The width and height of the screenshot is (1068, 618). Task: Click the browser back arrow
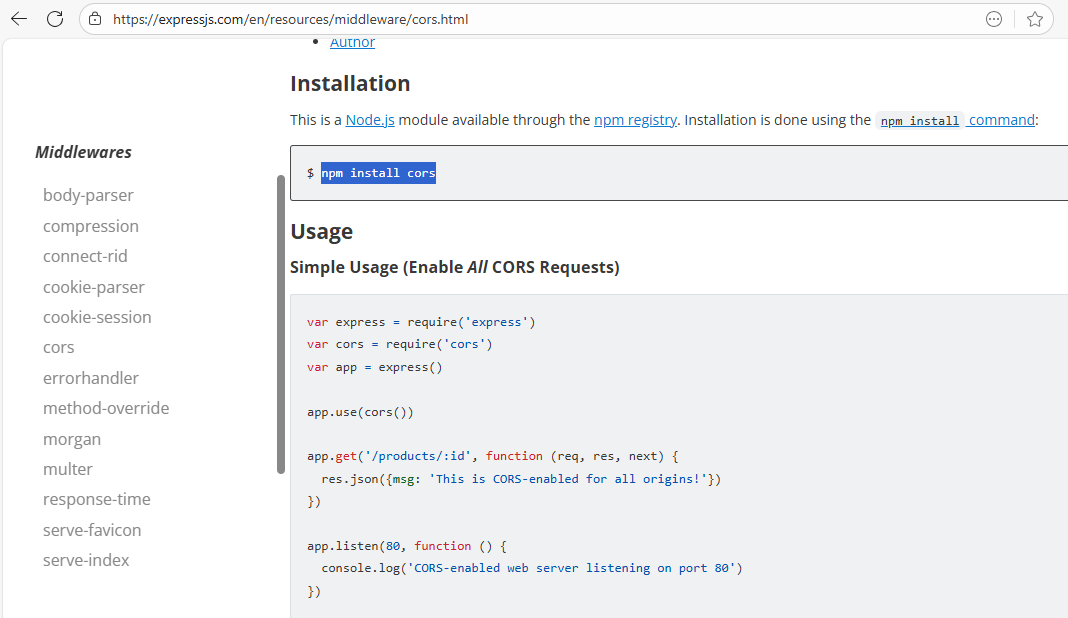tap(19, 19)
